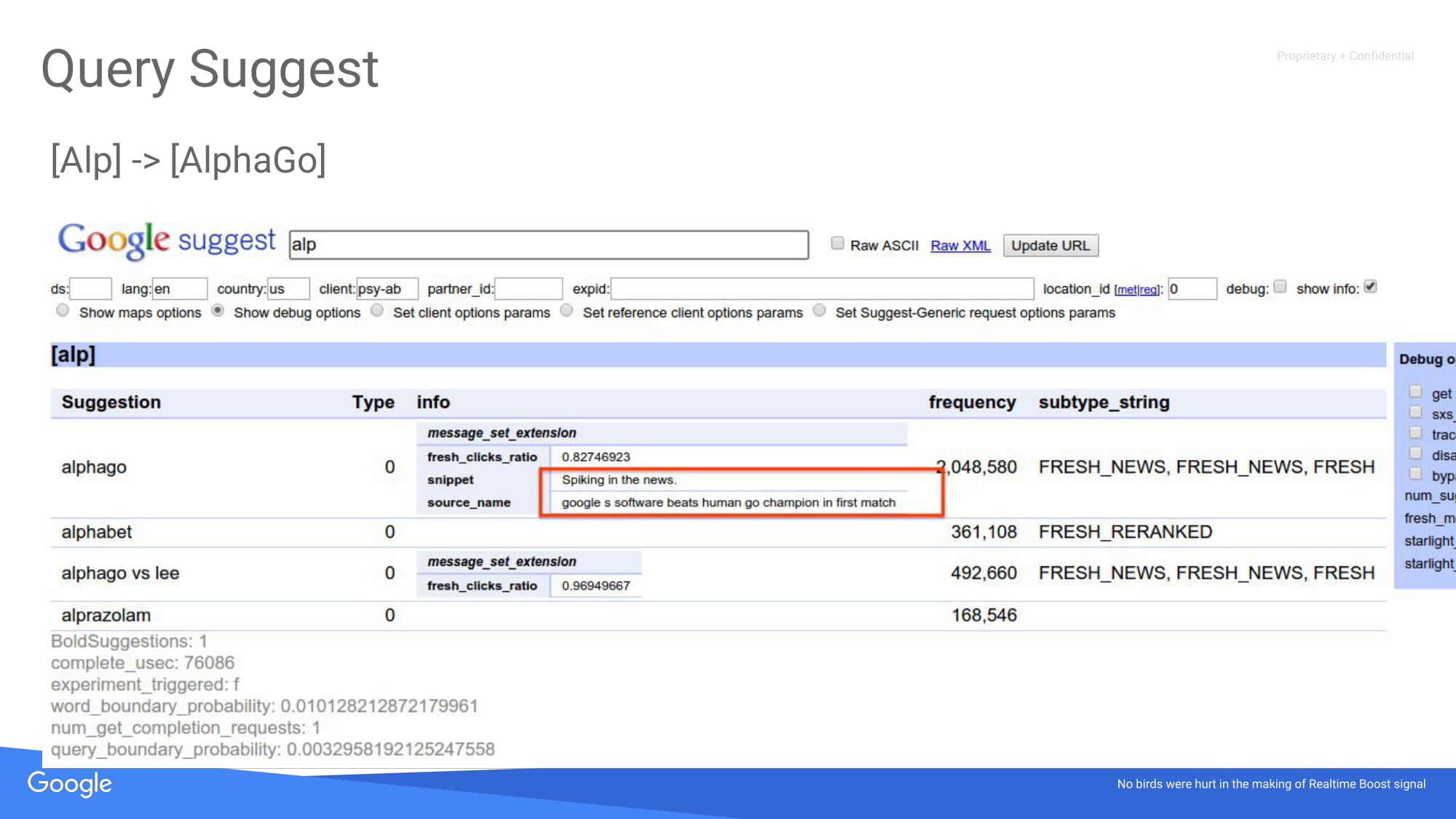Viewport: 1456px width, 819px height.
Task: Click the client field showing psy-ab
Action: [387, 289]
